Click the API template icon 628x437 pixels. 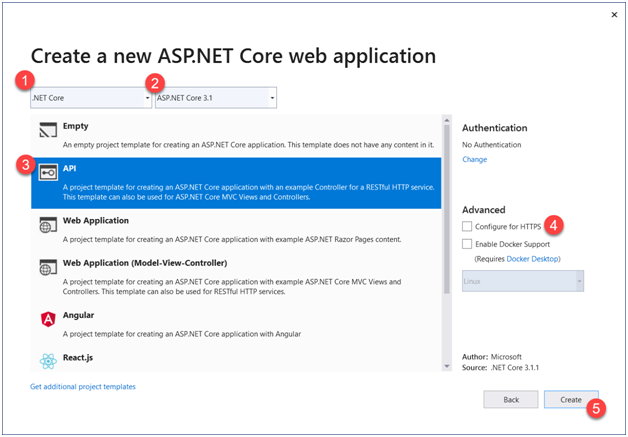(x=47, y=172)
